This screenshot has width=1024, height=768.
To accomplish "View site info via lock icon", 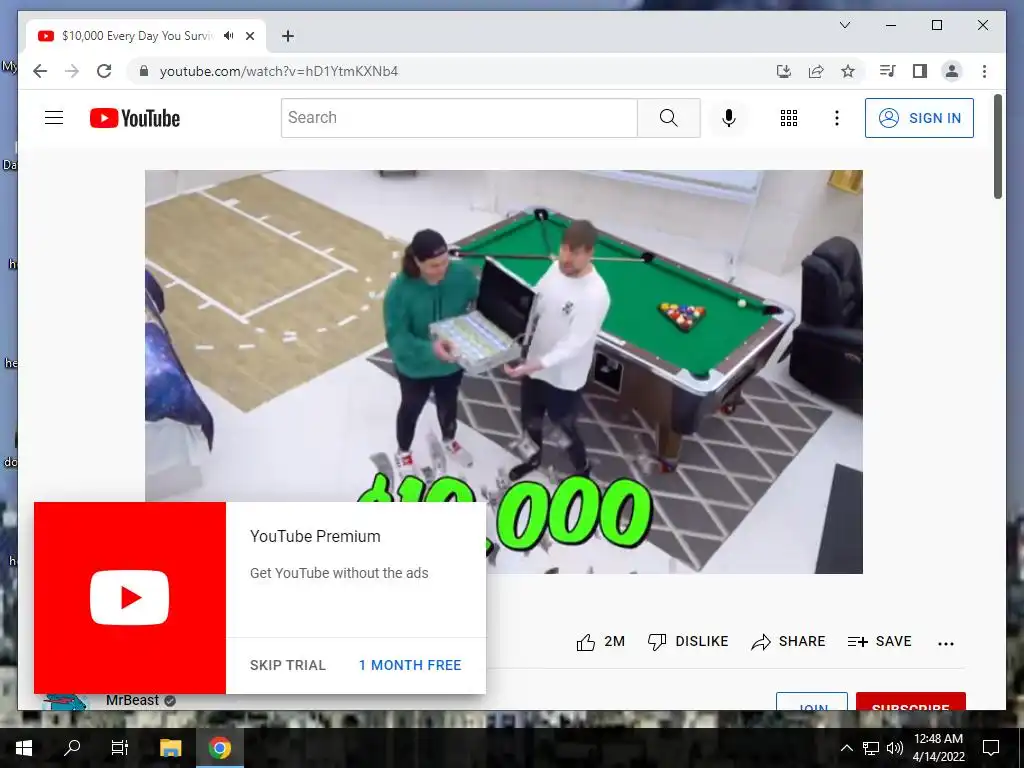I will [x=144, y=71].
